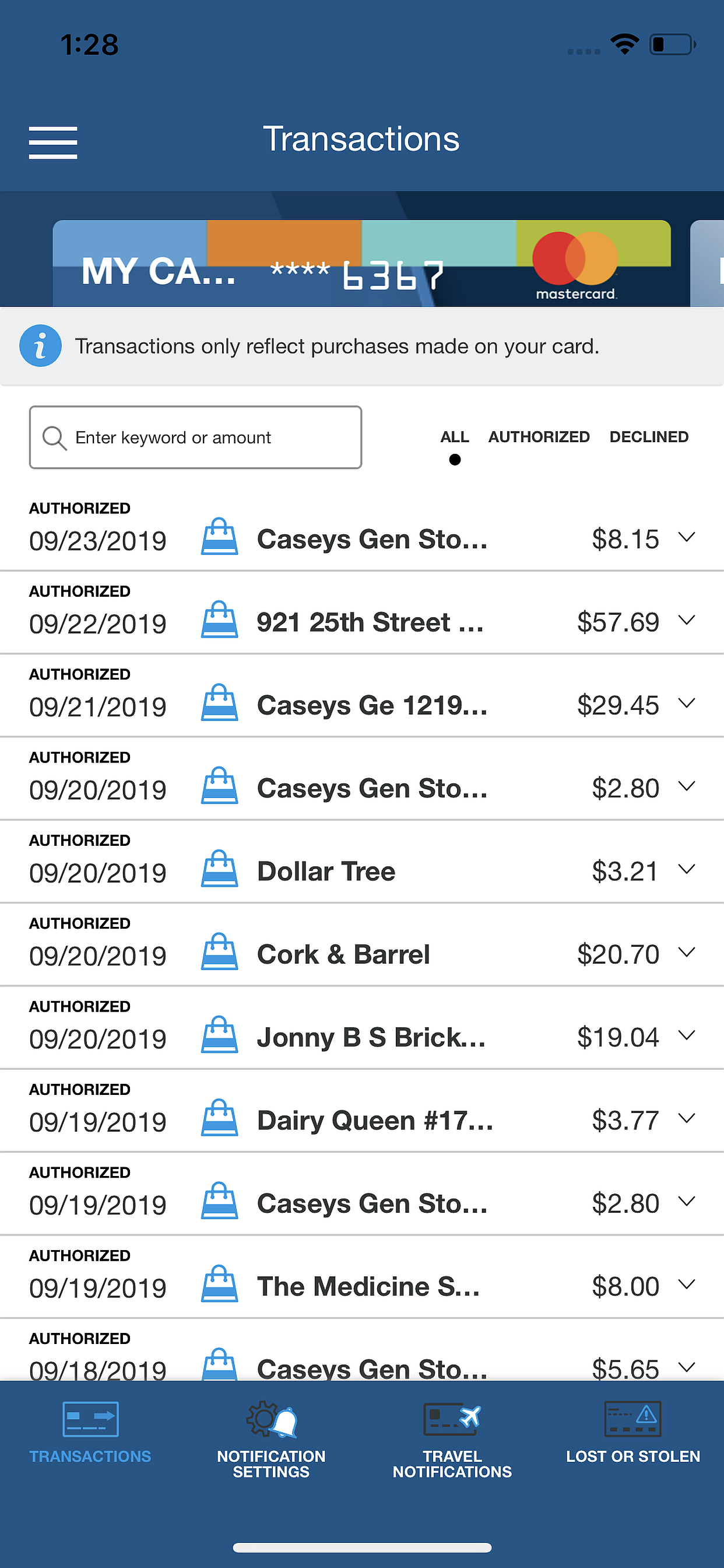Filter transactions by DECLINED
Image resolution: width=724 pixels, height=1568 pixels.
[x=649, y=437]
